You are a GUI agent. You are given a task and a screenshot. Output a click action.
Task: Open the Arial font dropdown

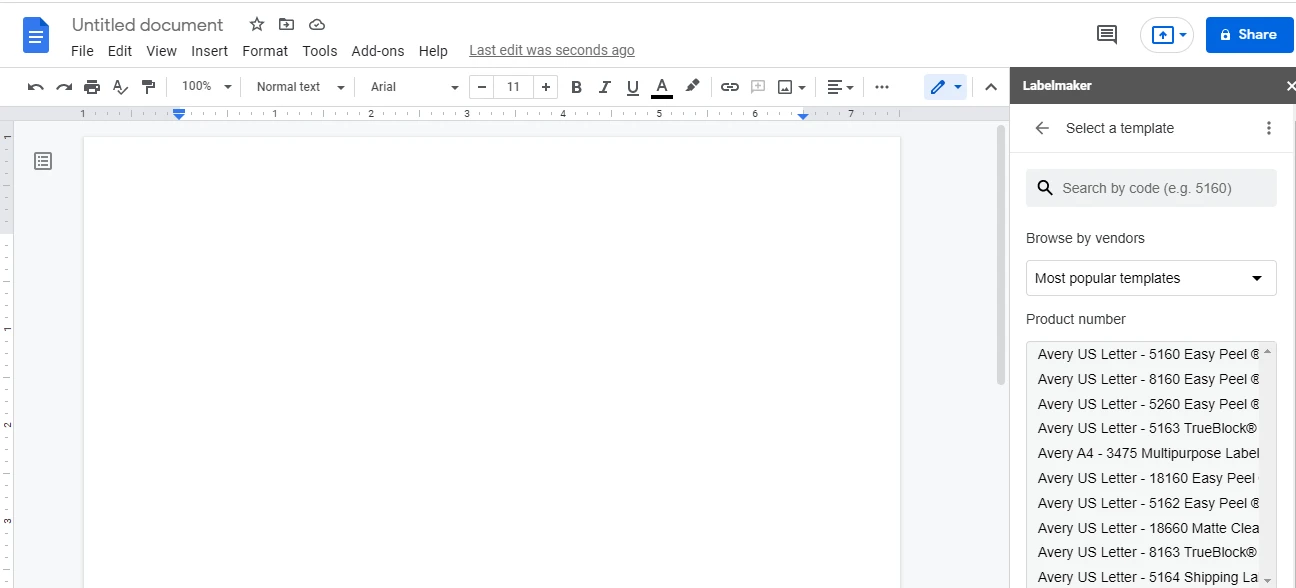pyautogui.click(x=414, y=87)
